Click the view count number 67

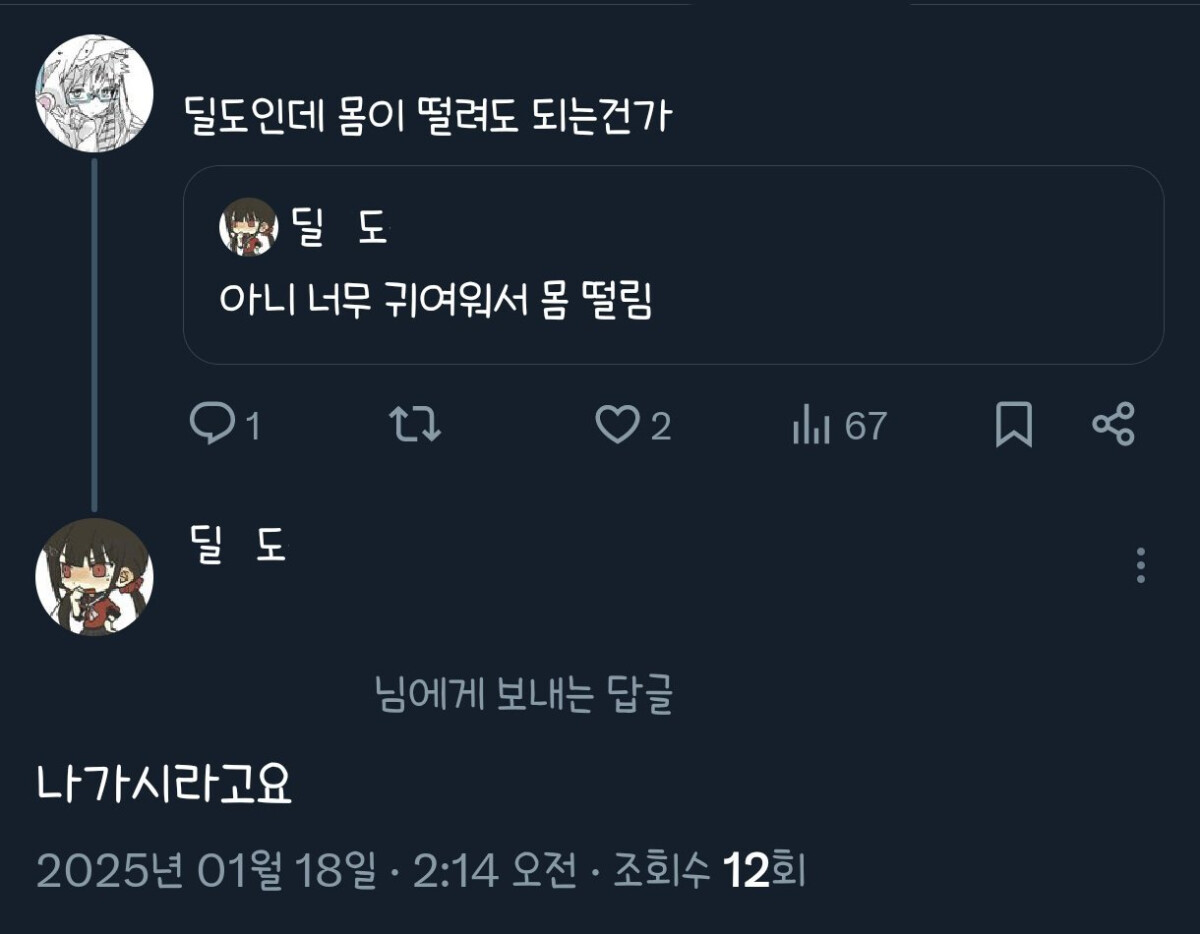coord(865,427)
